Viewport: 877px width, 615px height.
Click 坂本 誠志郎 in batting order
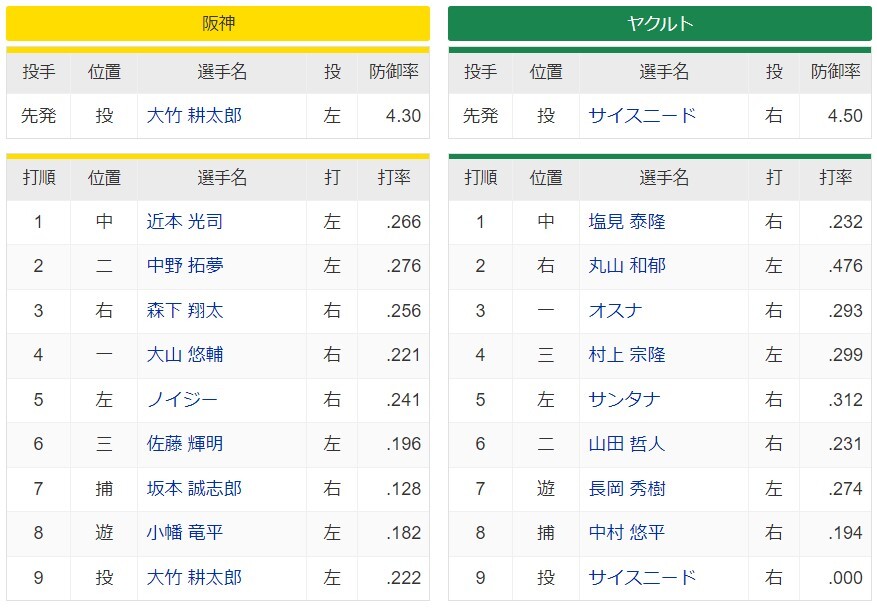coord(194,489)
